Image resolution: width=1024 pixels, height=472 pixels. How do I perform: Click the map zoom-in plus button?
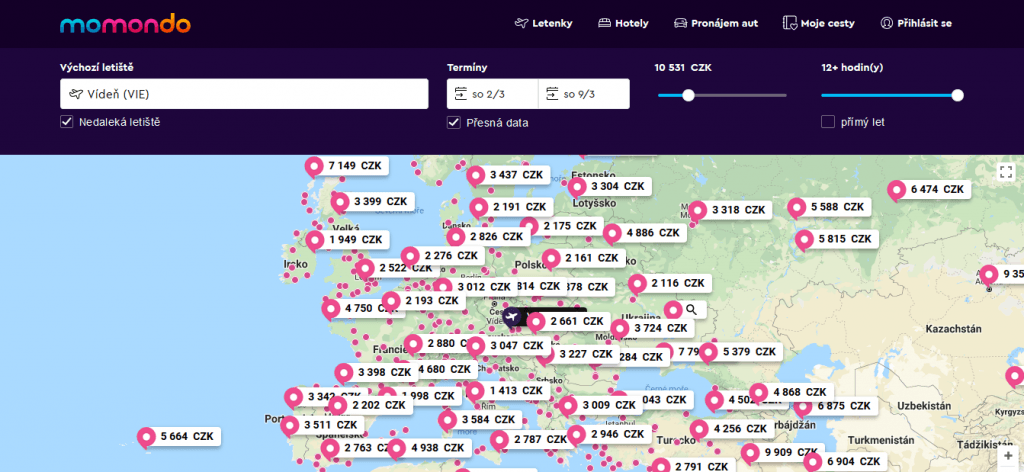(1006, 453)
